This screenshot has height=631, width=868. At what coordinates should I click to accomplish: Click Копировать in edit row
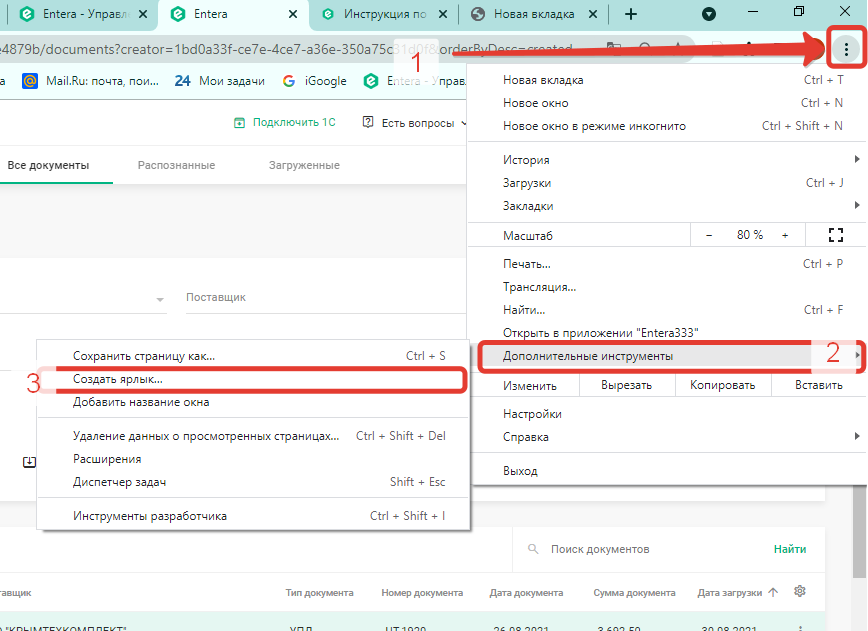tap(722, 385)
